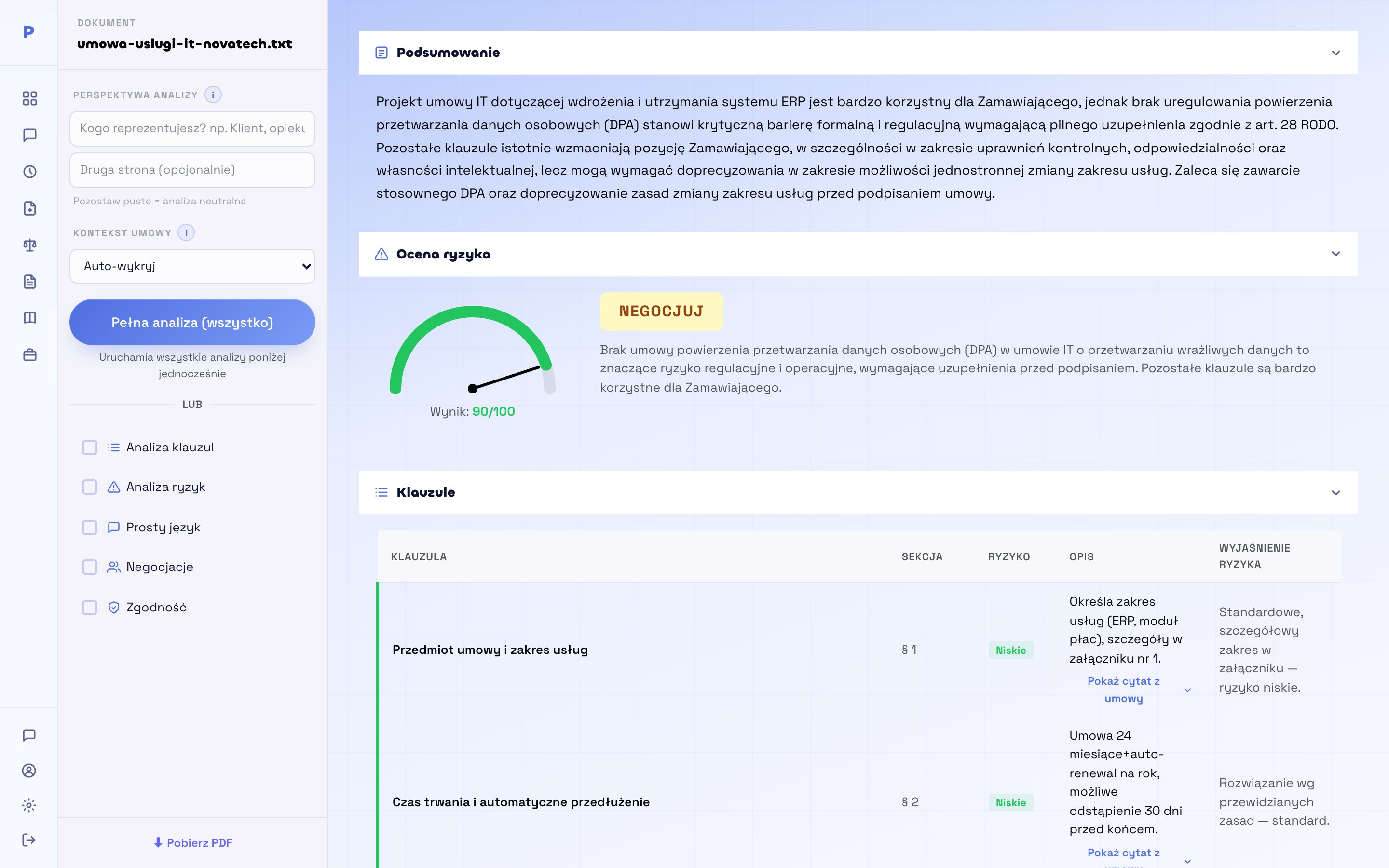
Task: Open the briefcase icon in sidebar
Action: [x=29, y=355]
